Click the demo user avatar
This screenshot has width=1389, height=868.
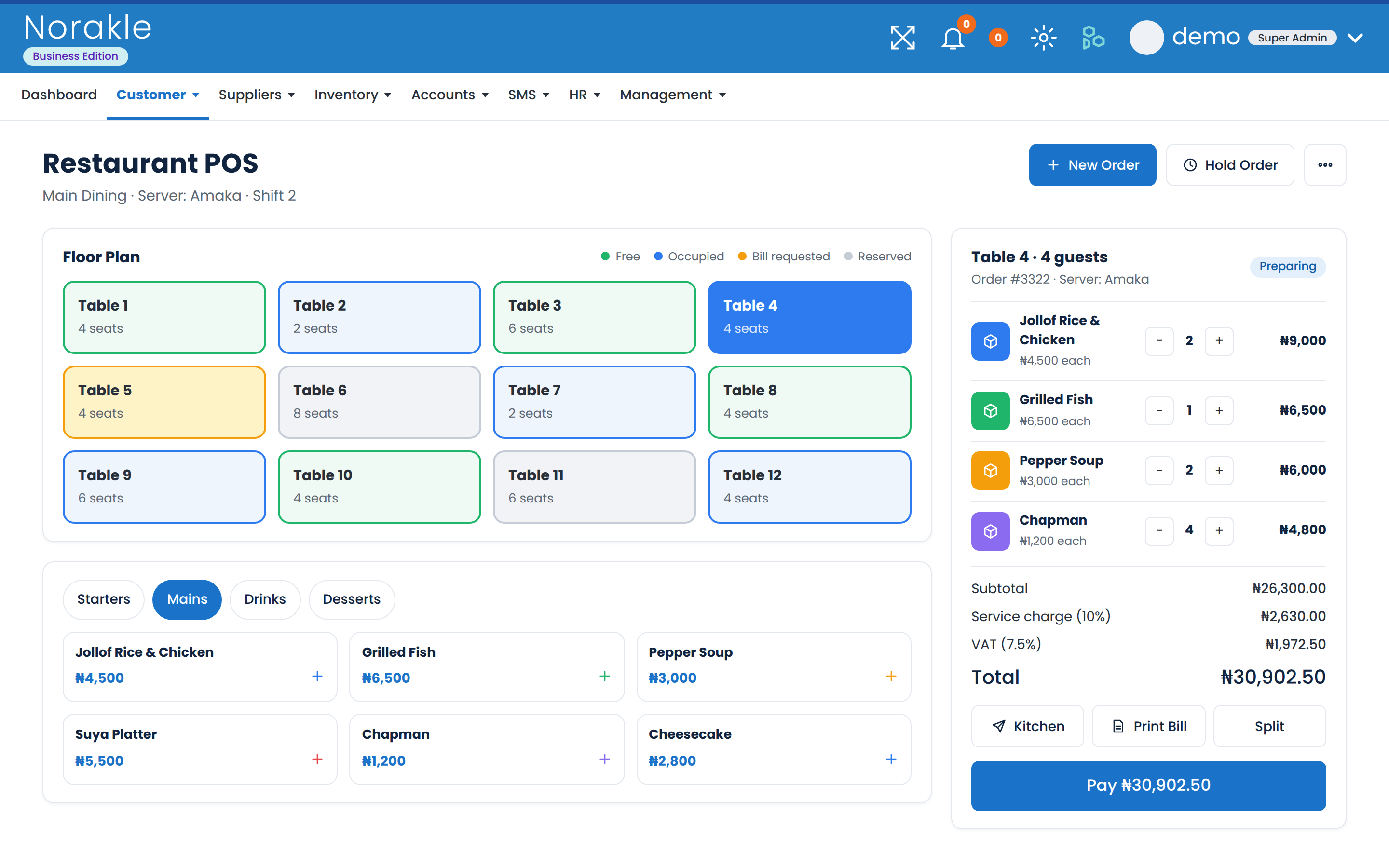click(x=1146, y=38)
